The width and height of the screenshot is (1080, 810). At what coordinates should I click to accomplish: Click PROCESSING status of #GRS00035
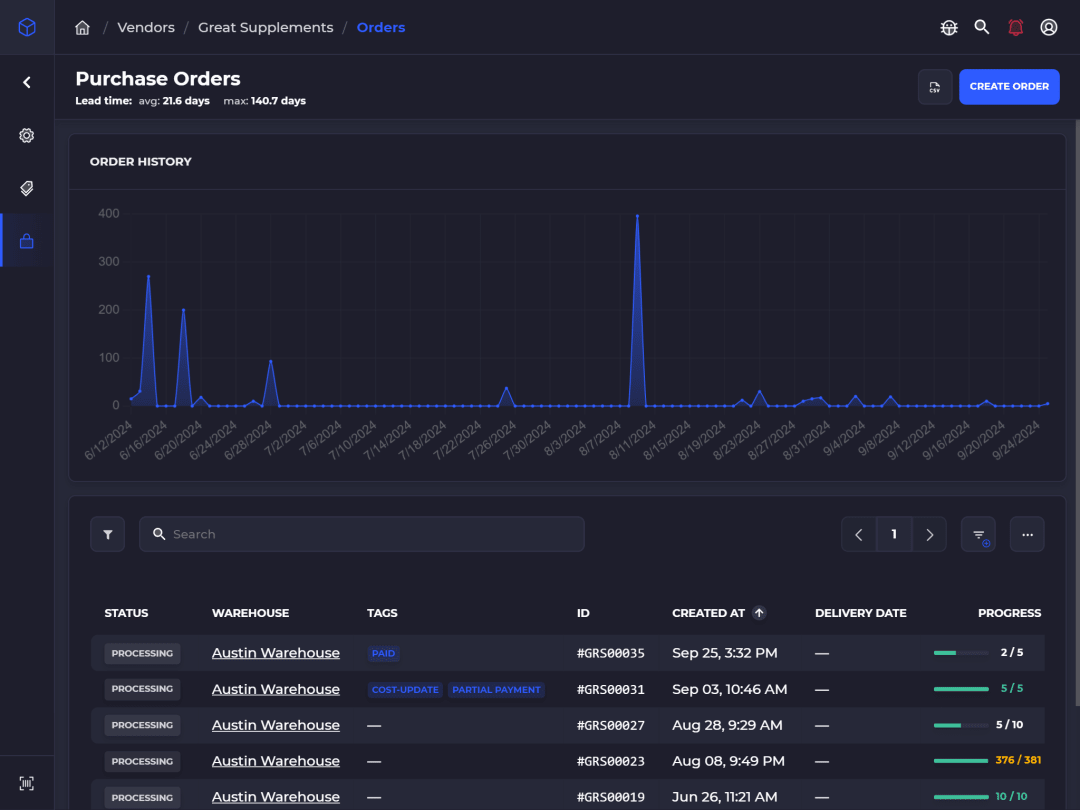[143, 654]
